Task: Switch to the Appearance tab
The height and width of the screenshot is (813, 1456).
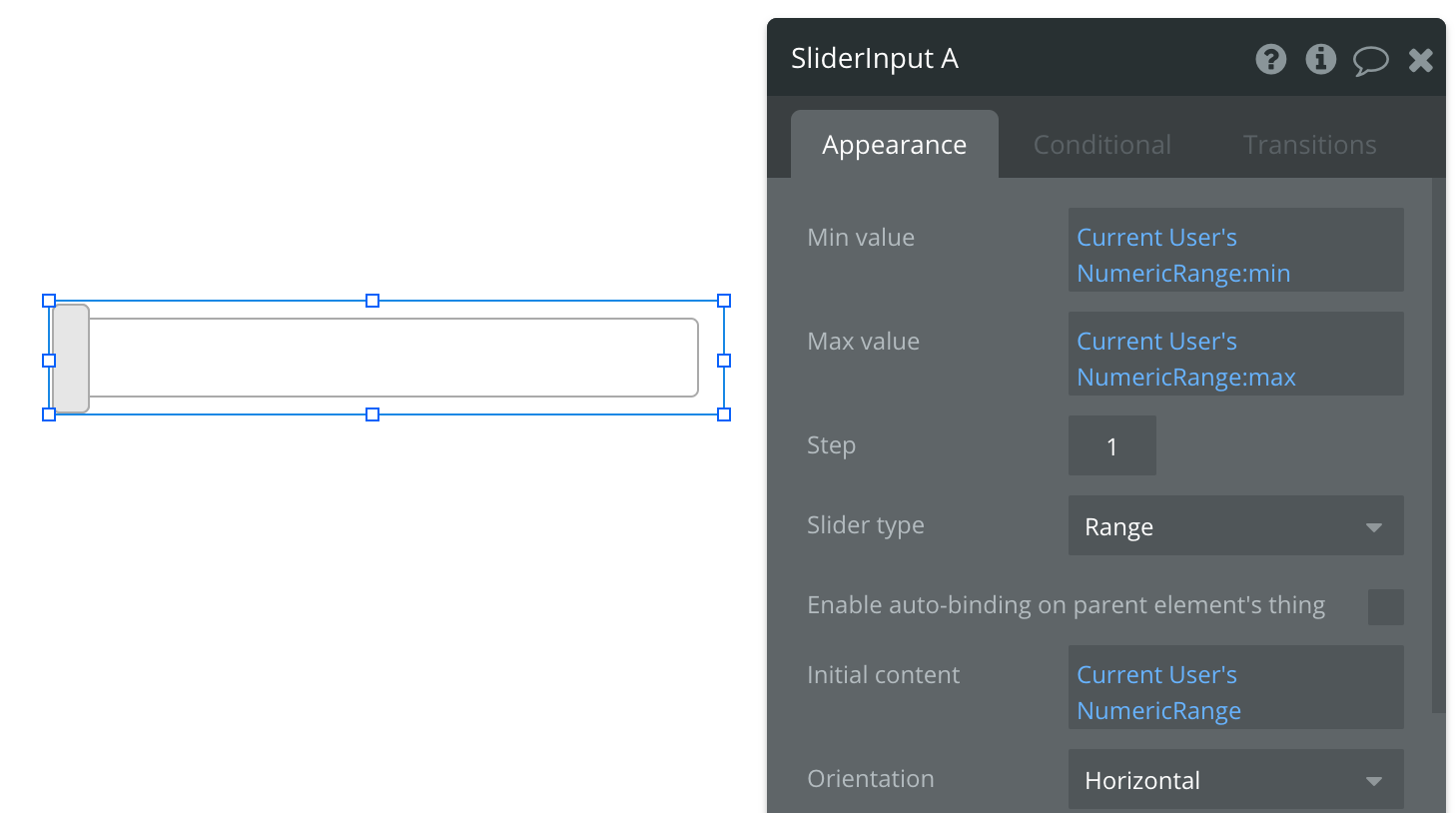Action: 894,146
